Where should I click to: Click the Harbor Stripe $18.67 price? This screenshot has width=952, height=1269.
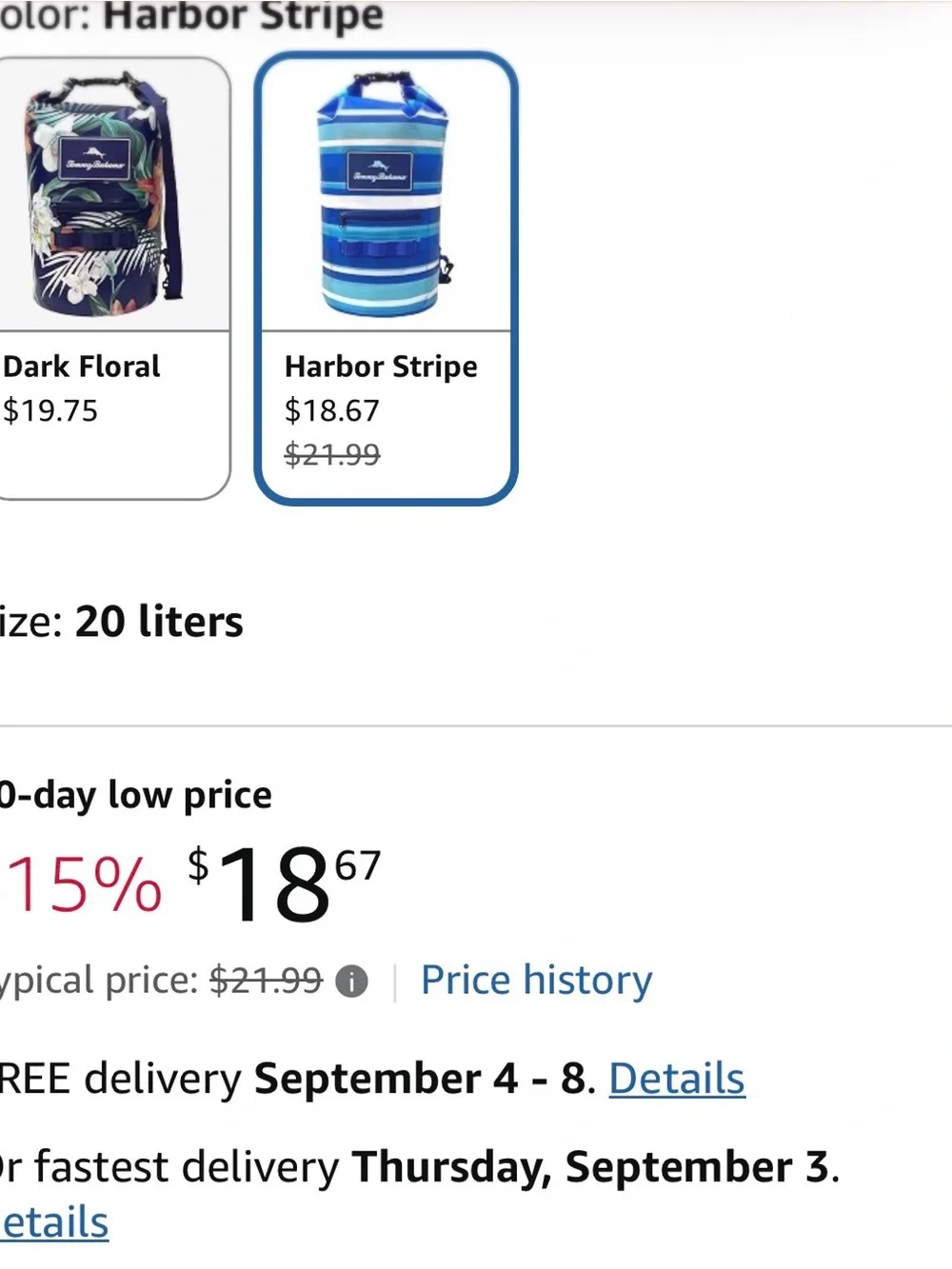(x=332, y=410)
